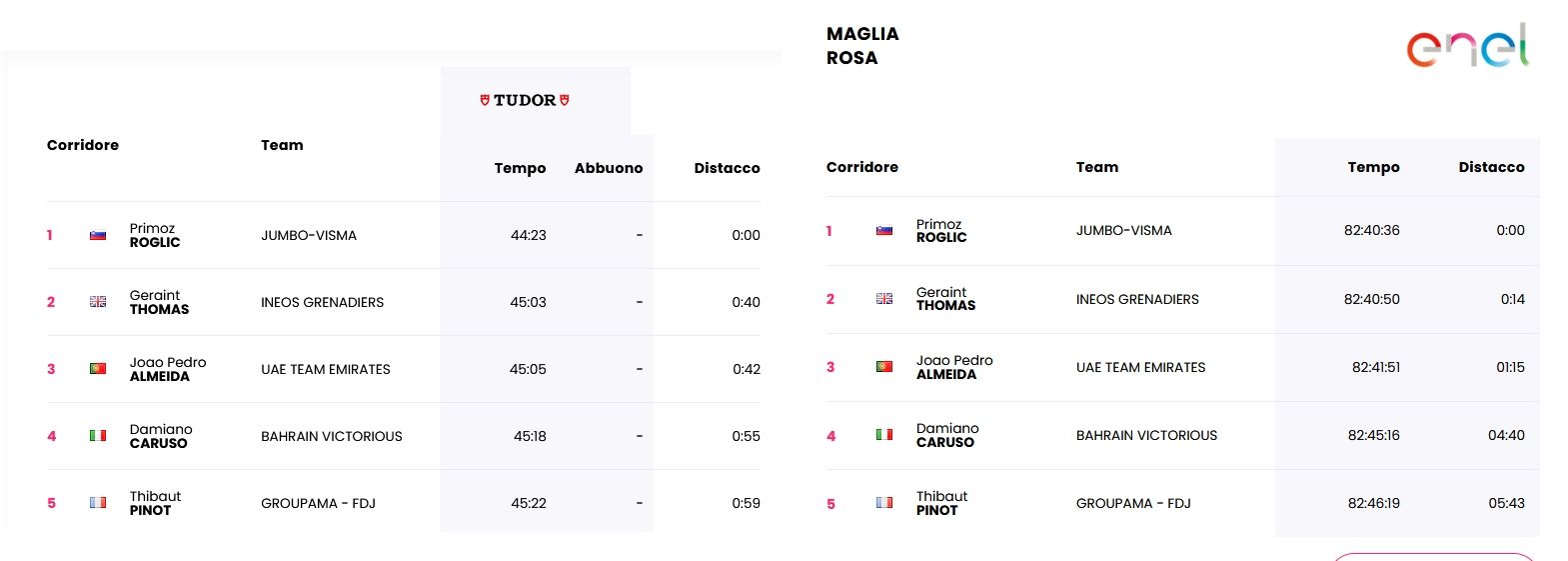Click the Enel sponsor logo
Screen dimensions: 1568x561
1467,46
